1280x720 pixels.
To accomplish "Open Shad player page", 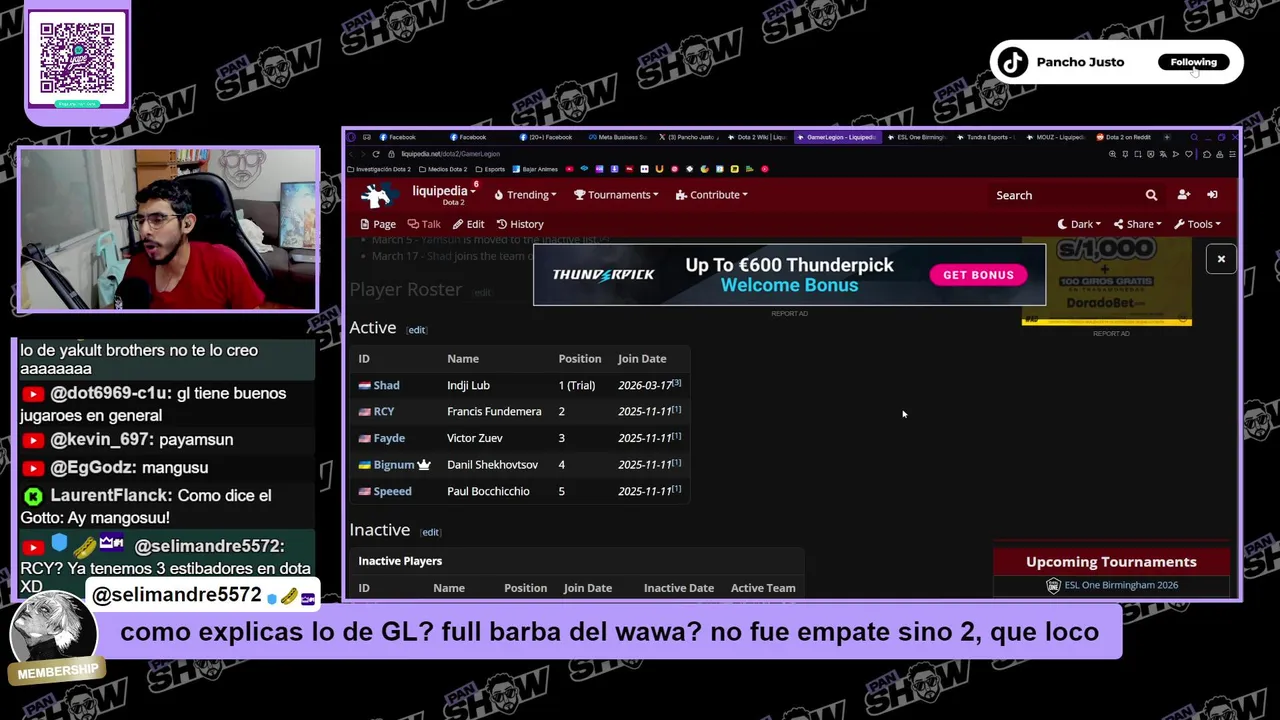I will pyautogui.click(x=386, y=385).
